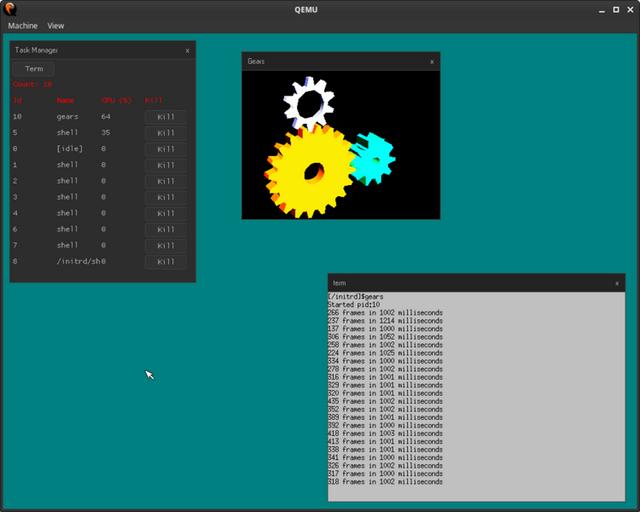The width and height of the screenshot is (640, 512).
Task: Kill the /initrd/sh process
Action: click(166, 261)
